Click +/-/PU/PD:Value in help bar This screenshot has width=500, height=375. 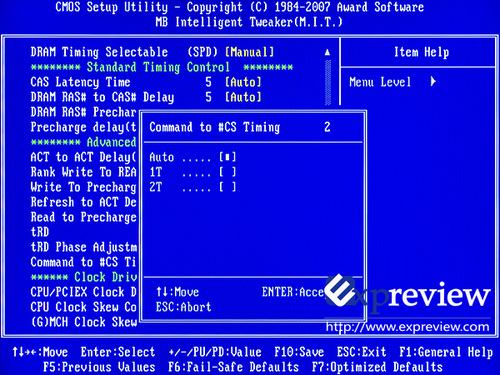(215, 352)
